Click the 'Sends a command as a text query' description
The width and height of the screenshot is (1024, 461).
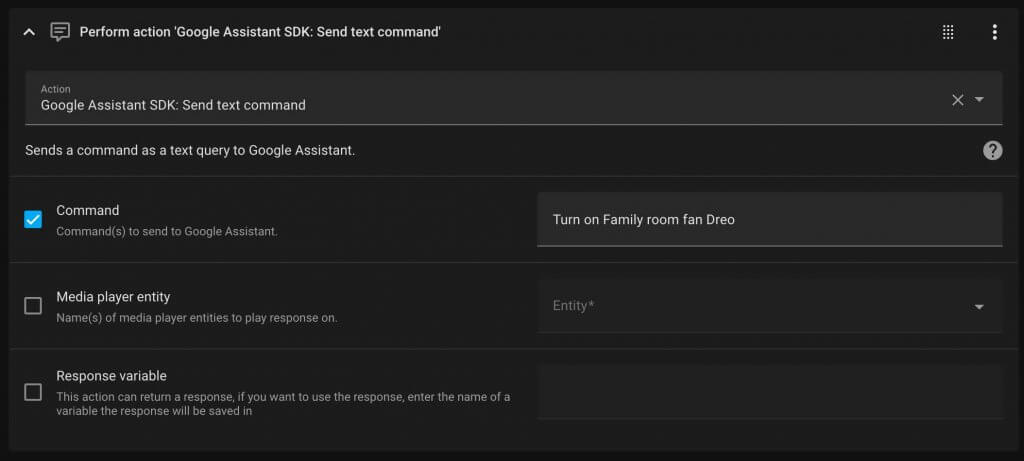pos(190,151)
